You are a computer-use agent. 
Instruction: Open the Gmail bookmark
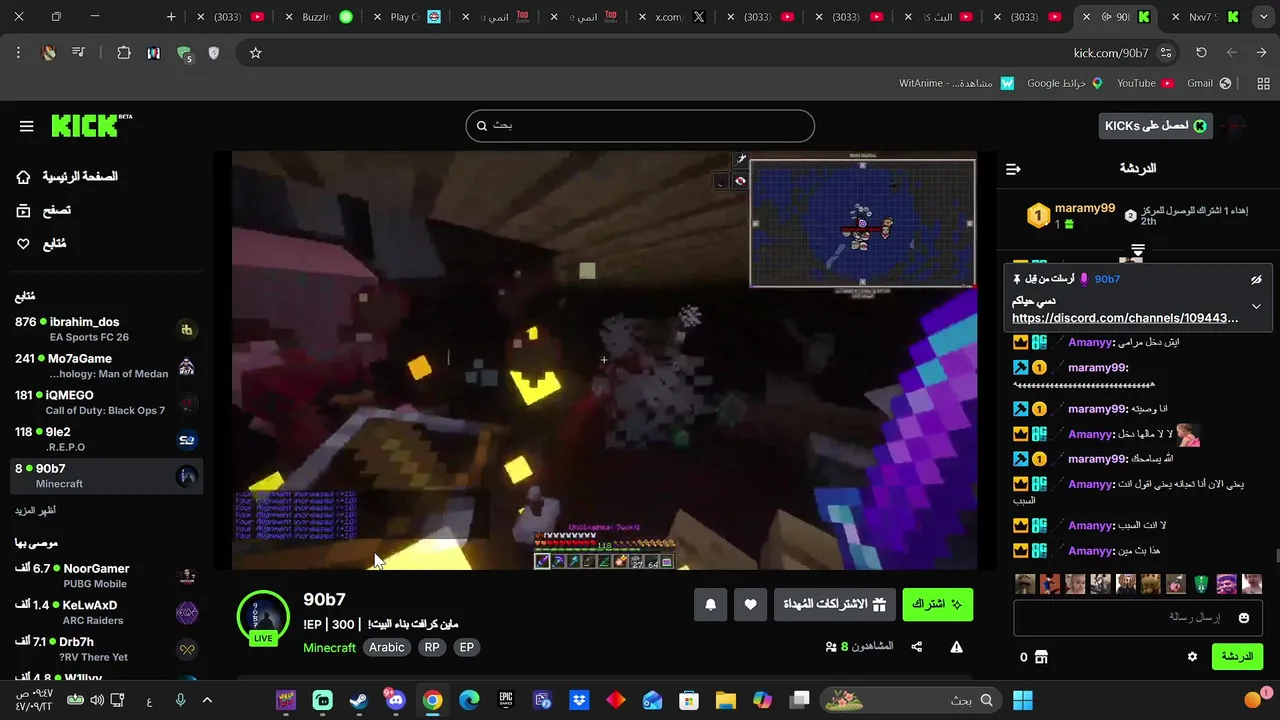tap(1208, 83)
